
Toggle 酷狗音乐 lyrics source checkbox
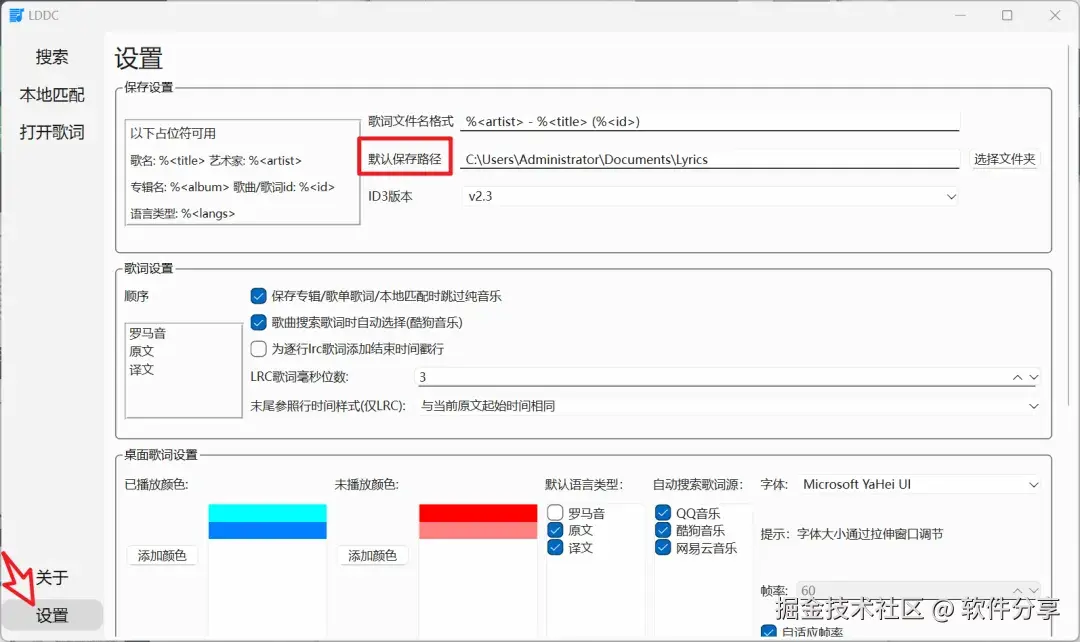pyautogui.click(x=663, y=530)
